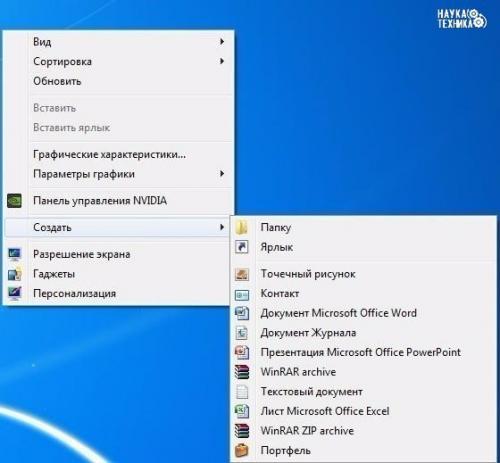Create Документ Microsoft Office Word
500x463 pixels.
click(x=363, y=313)
